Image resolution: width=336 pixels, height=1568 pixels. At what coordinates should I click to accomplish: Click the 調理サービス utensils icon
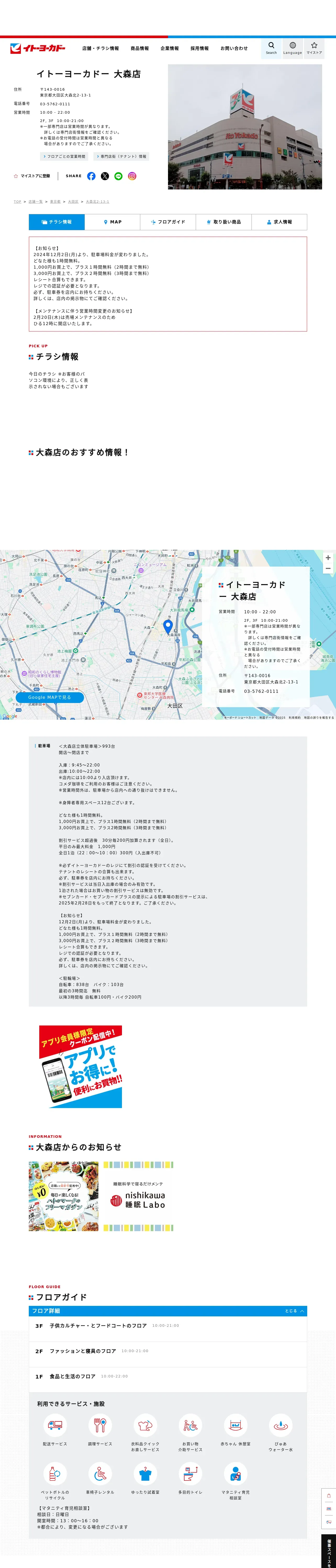(100, 1425)
